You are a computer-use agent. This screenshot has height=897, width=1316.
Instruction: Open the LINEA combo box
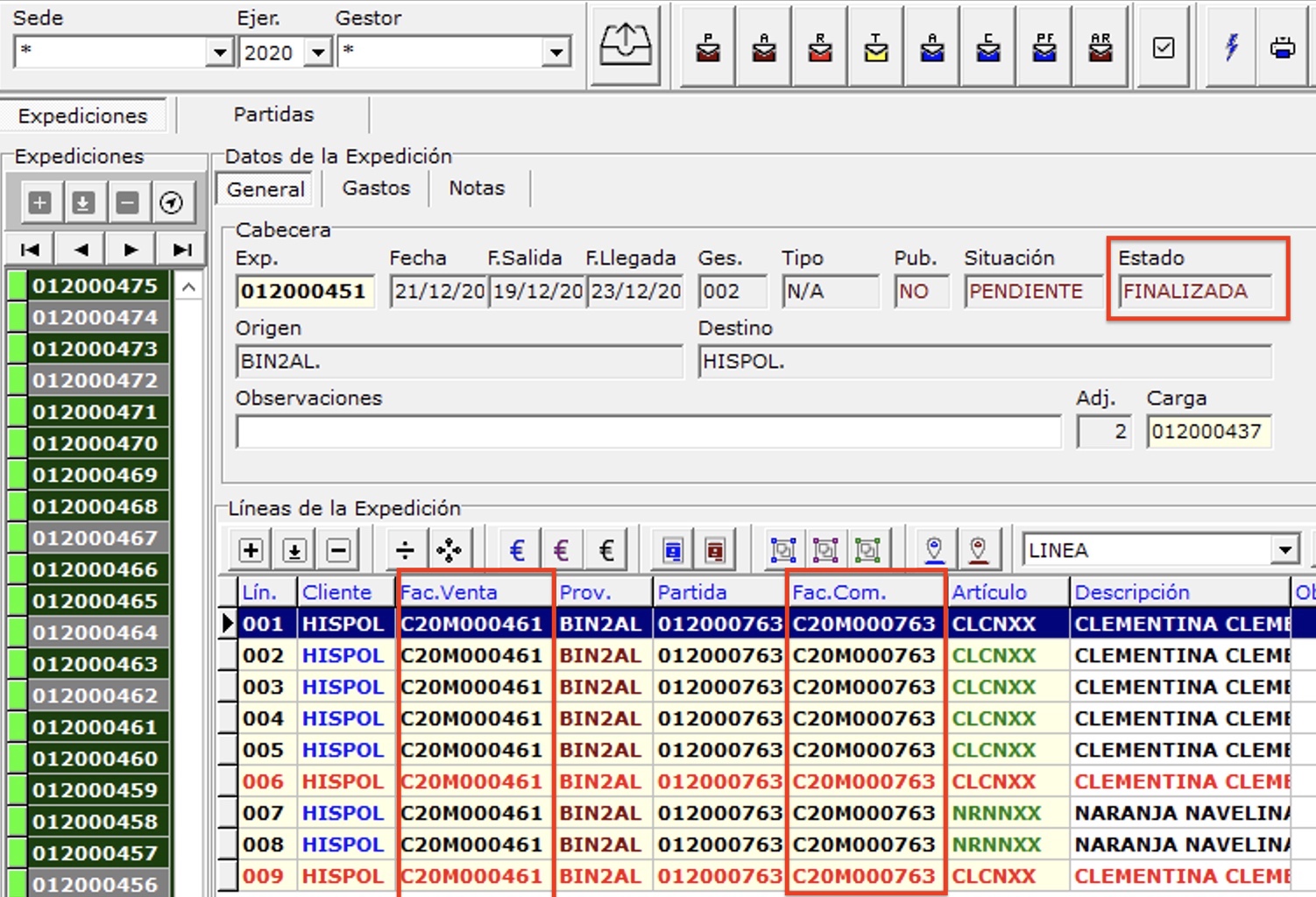click(1284, 550)
